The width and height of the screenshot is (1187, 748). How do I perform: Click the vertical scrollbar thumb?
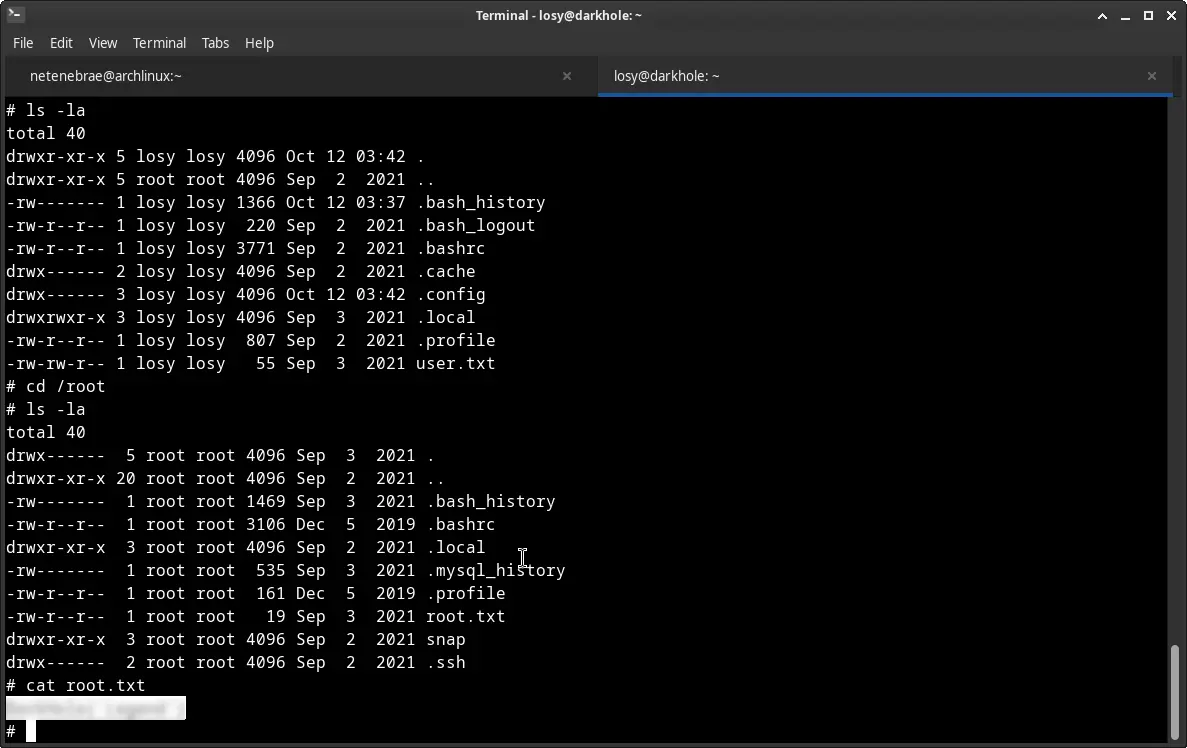click(x=1175, y=690)
